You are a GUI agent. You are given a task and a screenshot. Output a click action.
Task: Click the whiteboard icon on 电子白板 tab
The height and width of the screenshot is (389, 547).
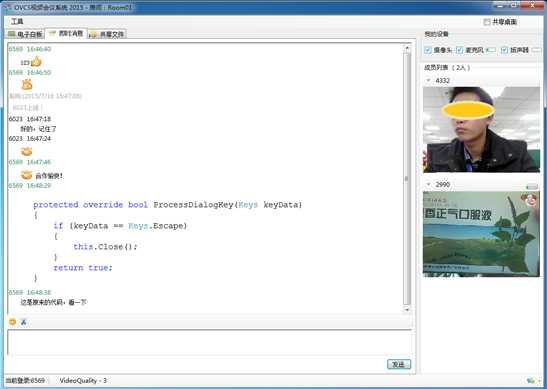coord(12,34)
